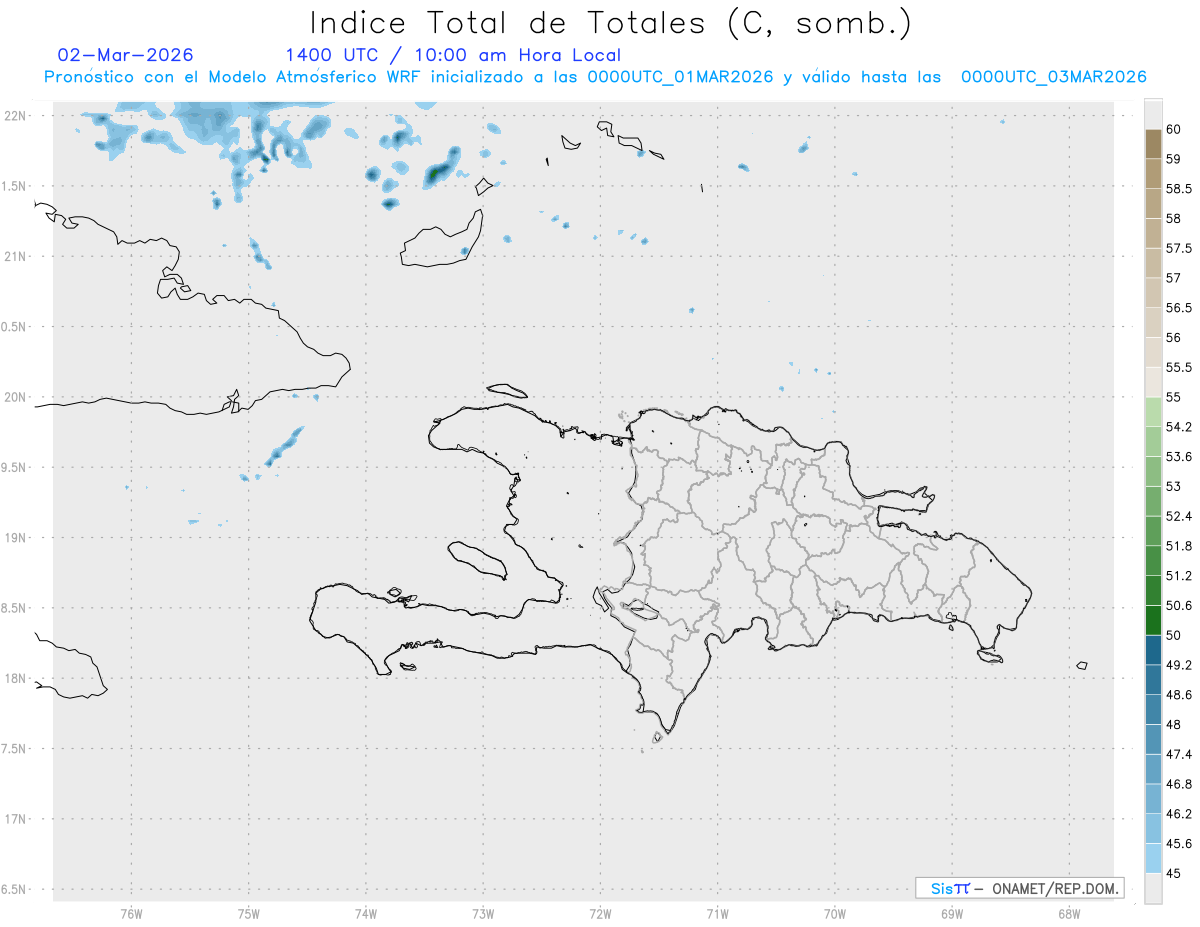Click the colorbar label "50.6"
Image resolution: width=1200 pixels, height=927 pixels.
(1179, 605)
